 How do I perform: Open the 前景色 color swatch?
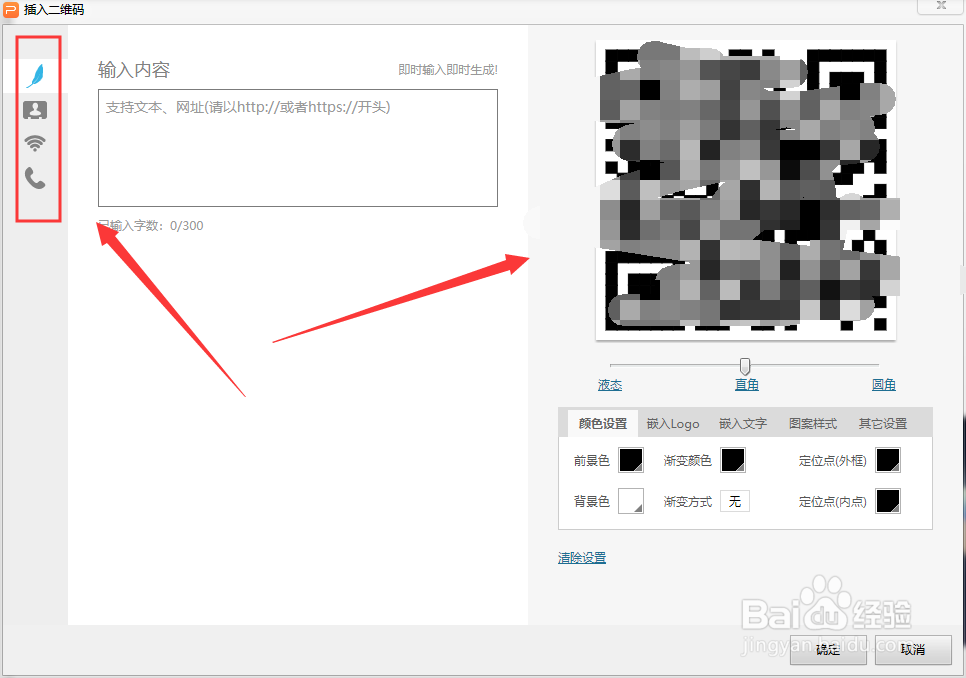(x=631, y=460)
